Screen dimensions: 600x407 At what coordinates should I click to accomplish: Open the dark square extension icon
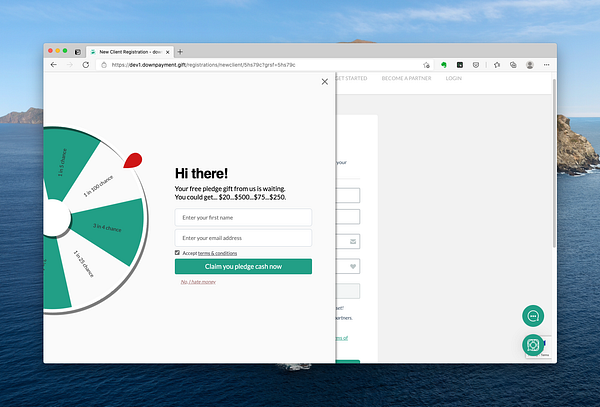pyautogui.click(x=460, y=65)
